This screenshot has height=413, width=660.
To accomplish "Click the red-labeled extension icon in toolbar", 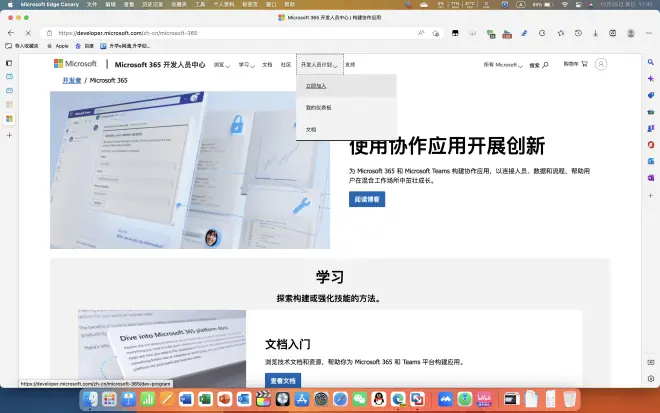I will [507, 34].
